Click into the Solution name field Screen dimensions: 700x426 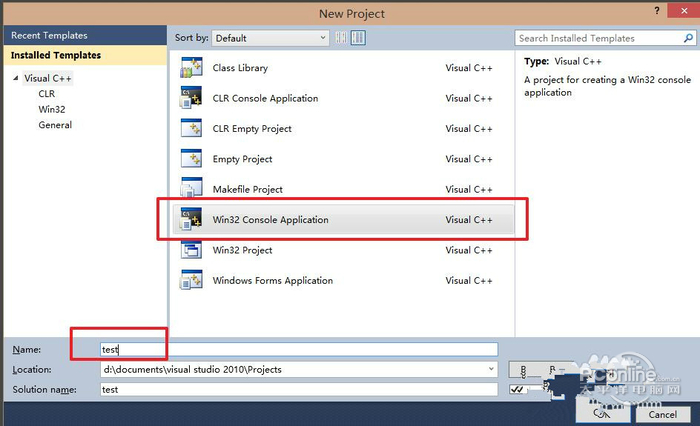pyautogui.click(x=299, y=389)
